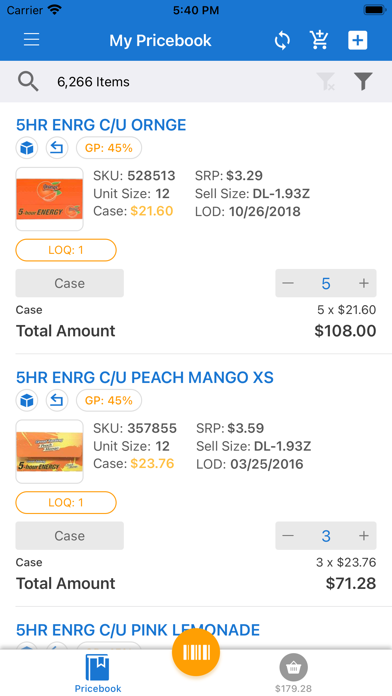The image size is (392, 696).
Task: Open search with magnifying glass icon
Action: 28,82
